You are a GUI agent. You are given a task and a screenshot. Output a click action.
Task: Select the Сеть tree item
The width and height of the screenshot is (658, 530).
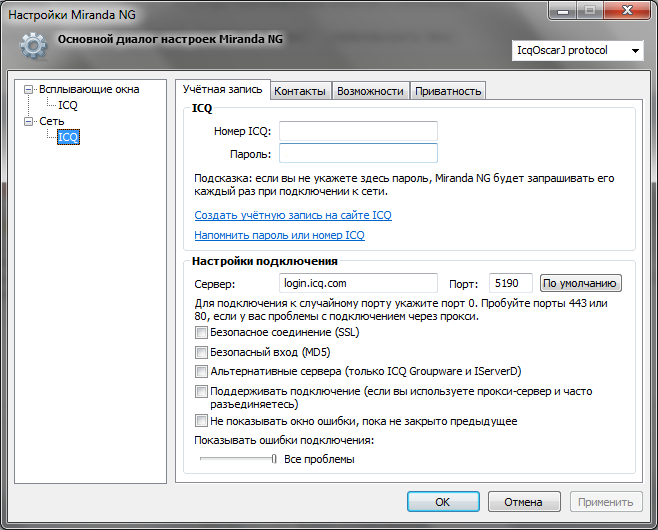pos(52,121)
